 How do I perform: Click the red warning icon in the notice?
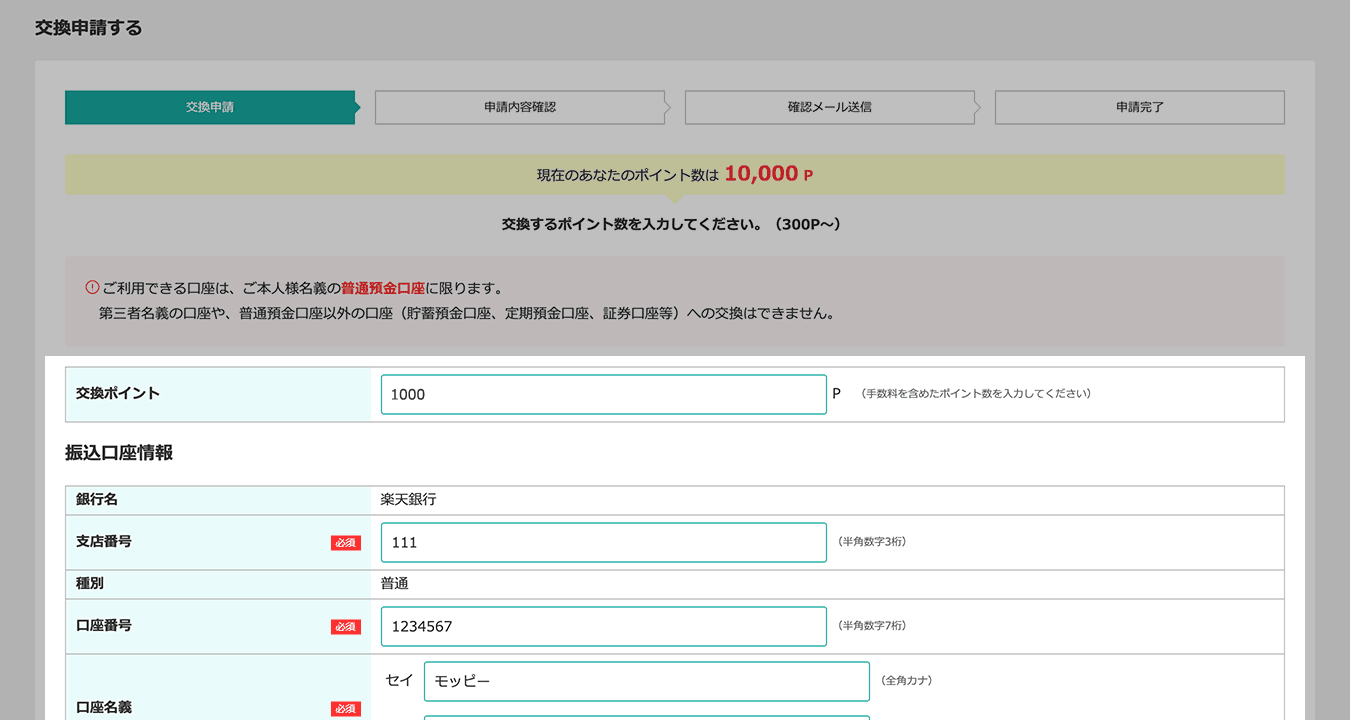(92, 287)
